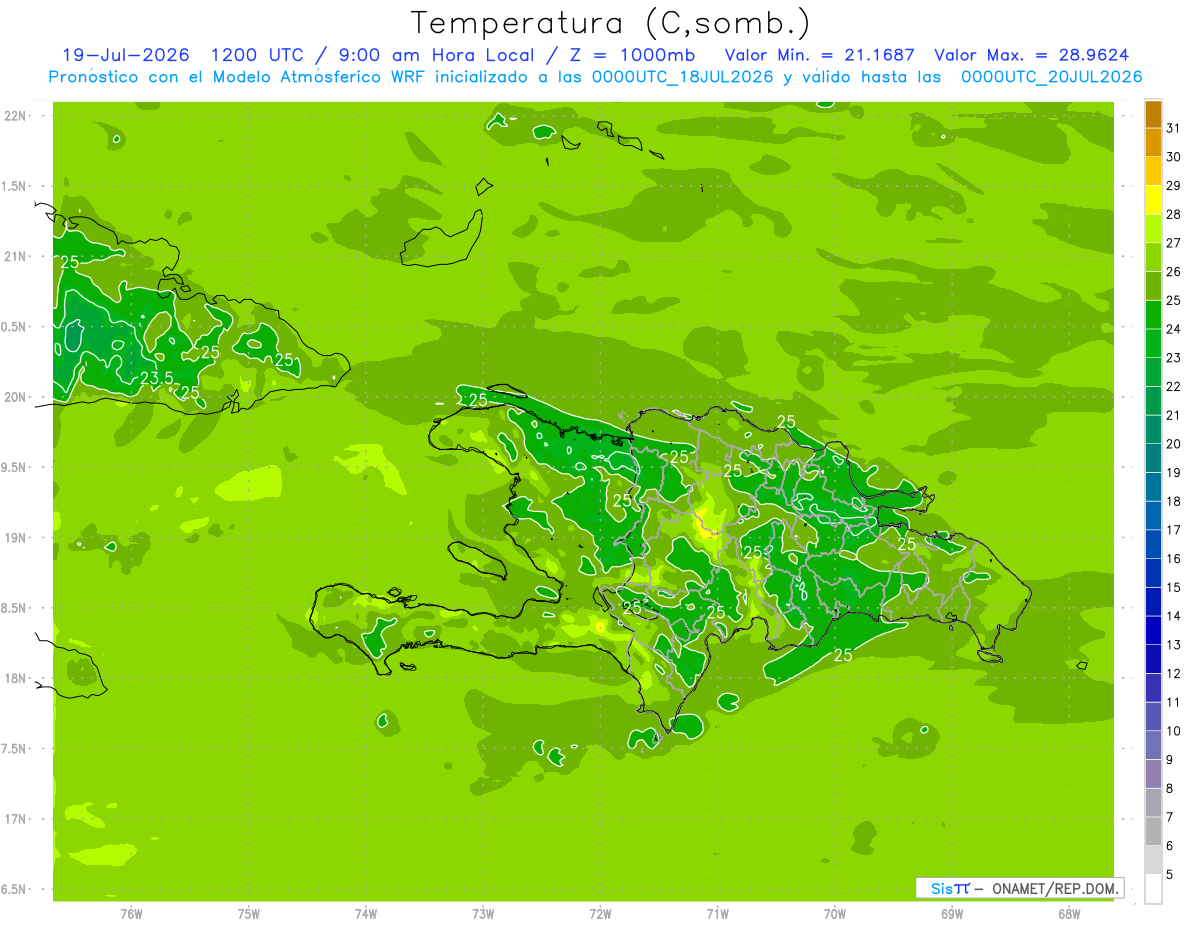
Task: Click the '1200 UTC' time text
Action: point(257,55)
